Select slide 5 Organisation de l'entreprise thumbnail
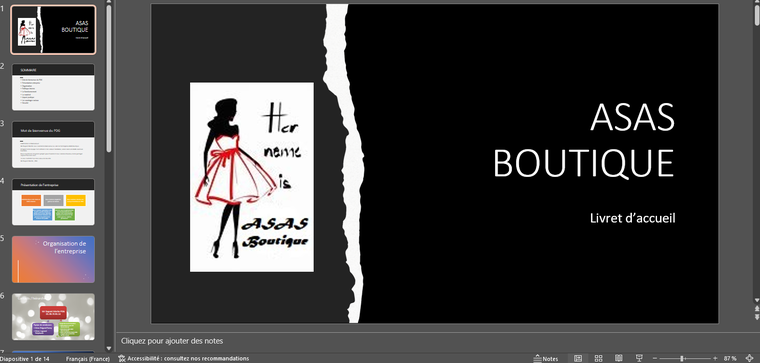 pos(53,259)
